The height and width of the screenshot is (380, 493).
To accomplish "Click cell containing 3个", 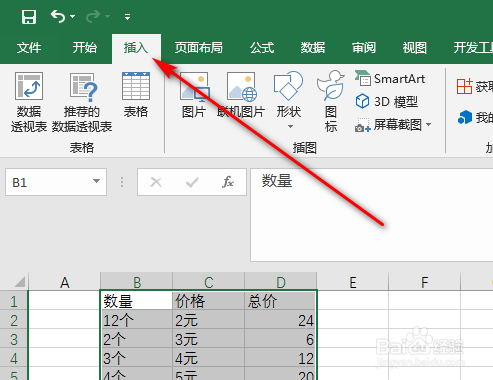I will (x=137, y=358).
